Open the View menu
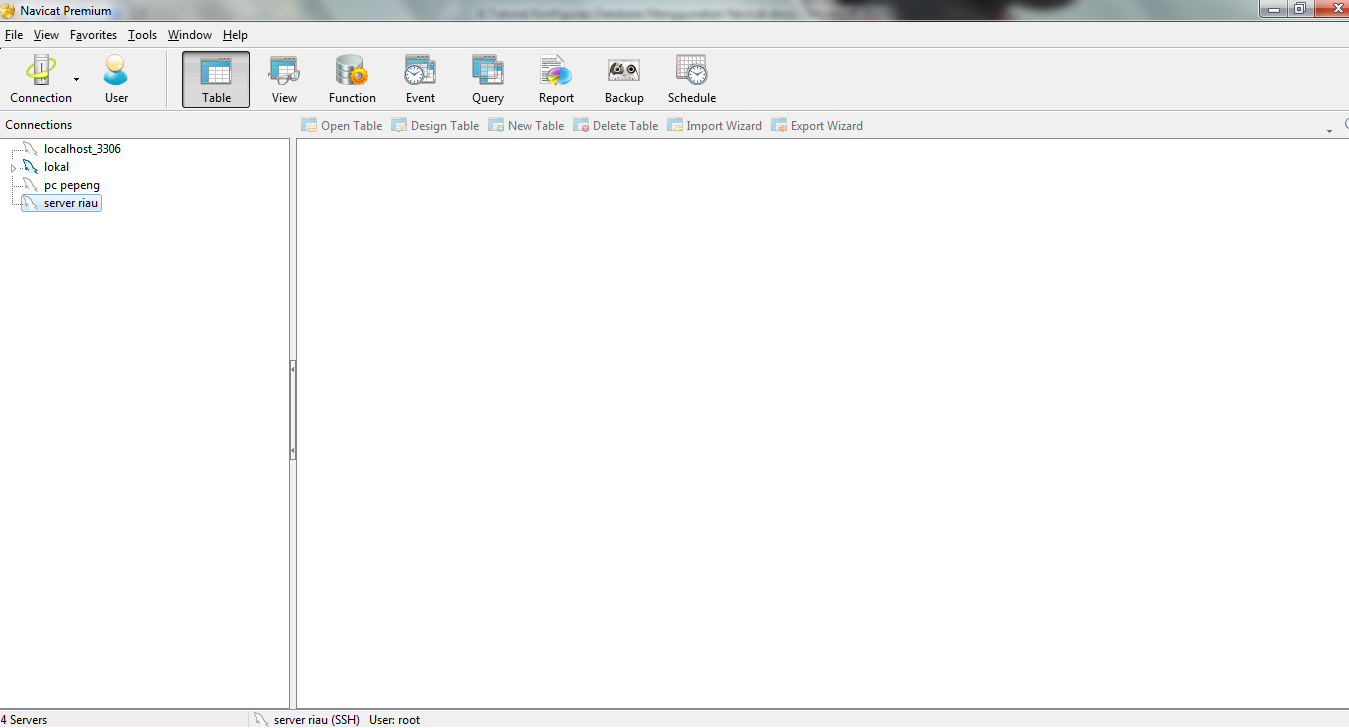The height and width of the screenshot is (728, 1349). pos(46,35)
